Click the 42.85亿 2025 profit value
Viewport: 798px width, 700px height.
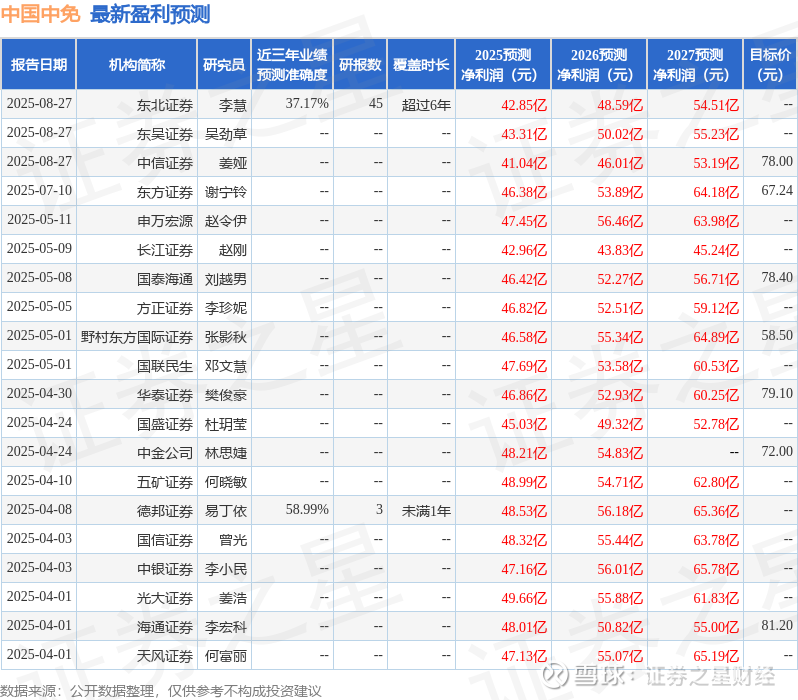click(x=524, y=105)
